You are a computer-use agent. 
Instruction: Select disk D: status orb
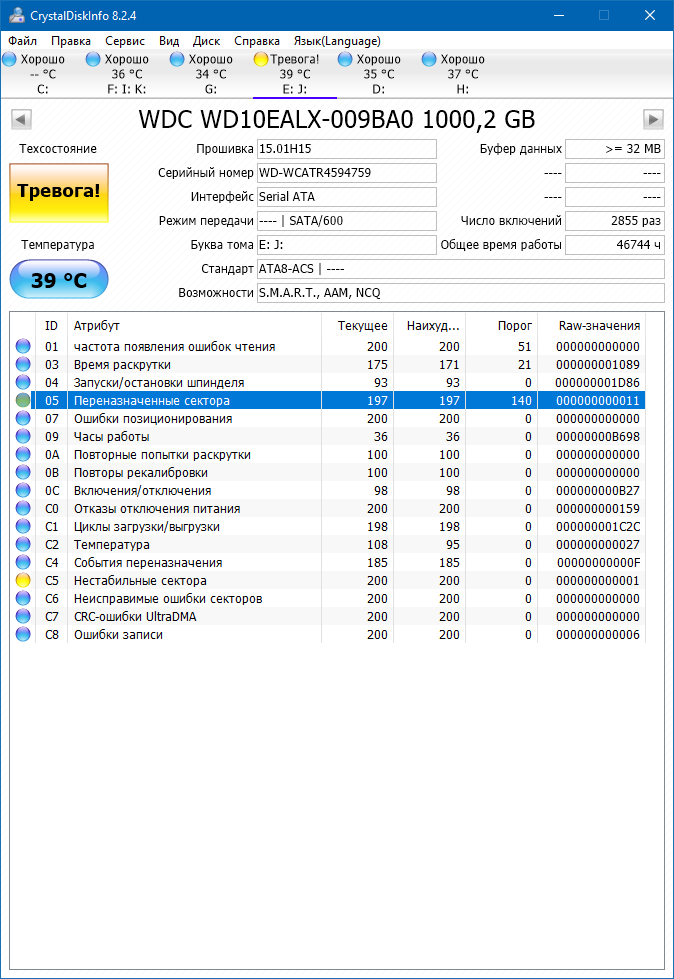pyautogui.click(x=345, y=59)
